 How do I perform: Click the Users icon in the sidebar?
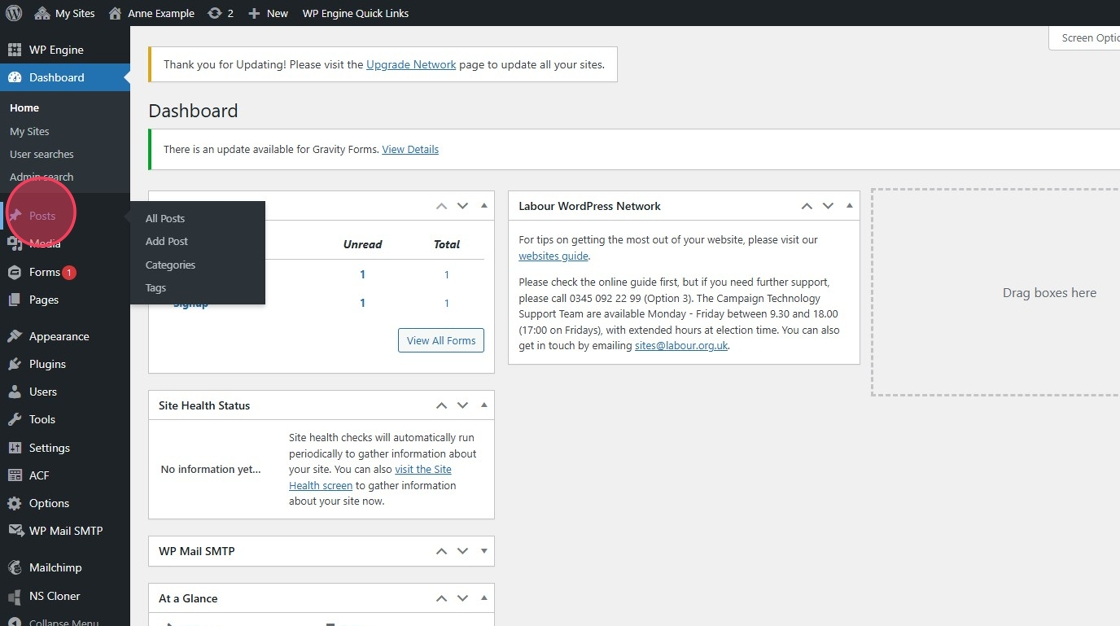(x=14, y=392)
